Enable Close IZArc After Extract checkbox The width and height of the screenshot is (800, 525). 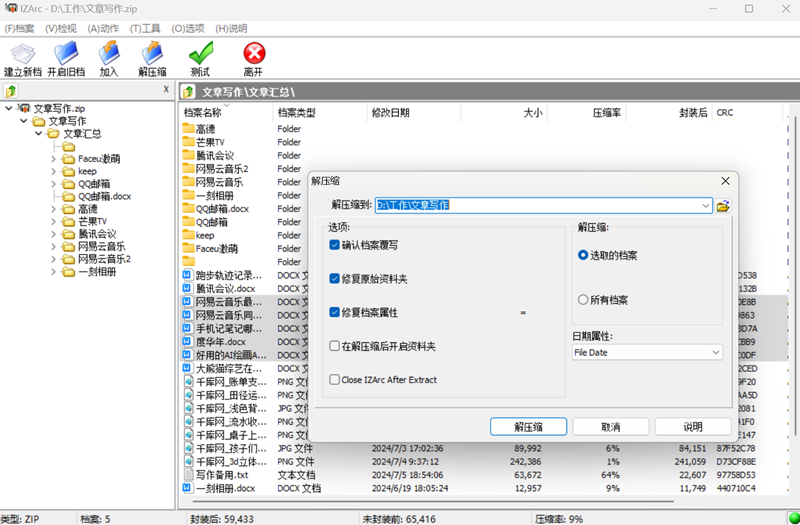(x=335, y=380)
